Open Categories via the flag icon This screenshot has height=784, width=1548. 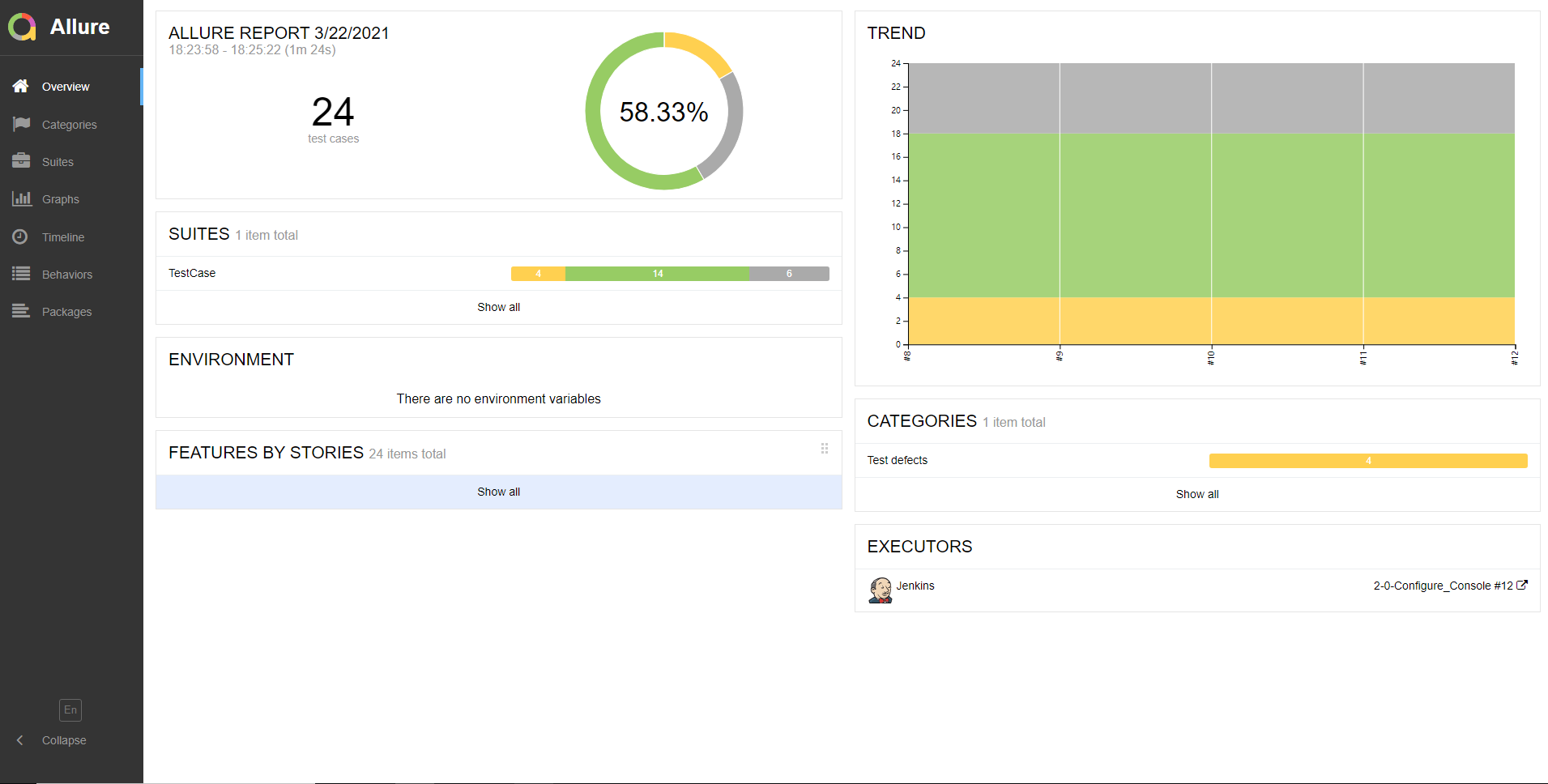click(x=21, y=124)
